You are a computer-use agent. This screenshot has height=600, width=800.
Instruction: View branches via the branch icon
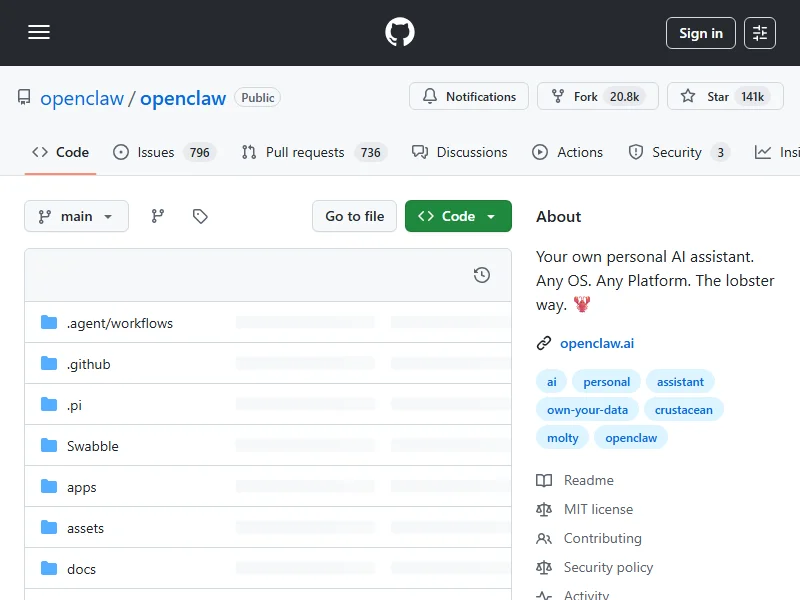click(157, 216)
